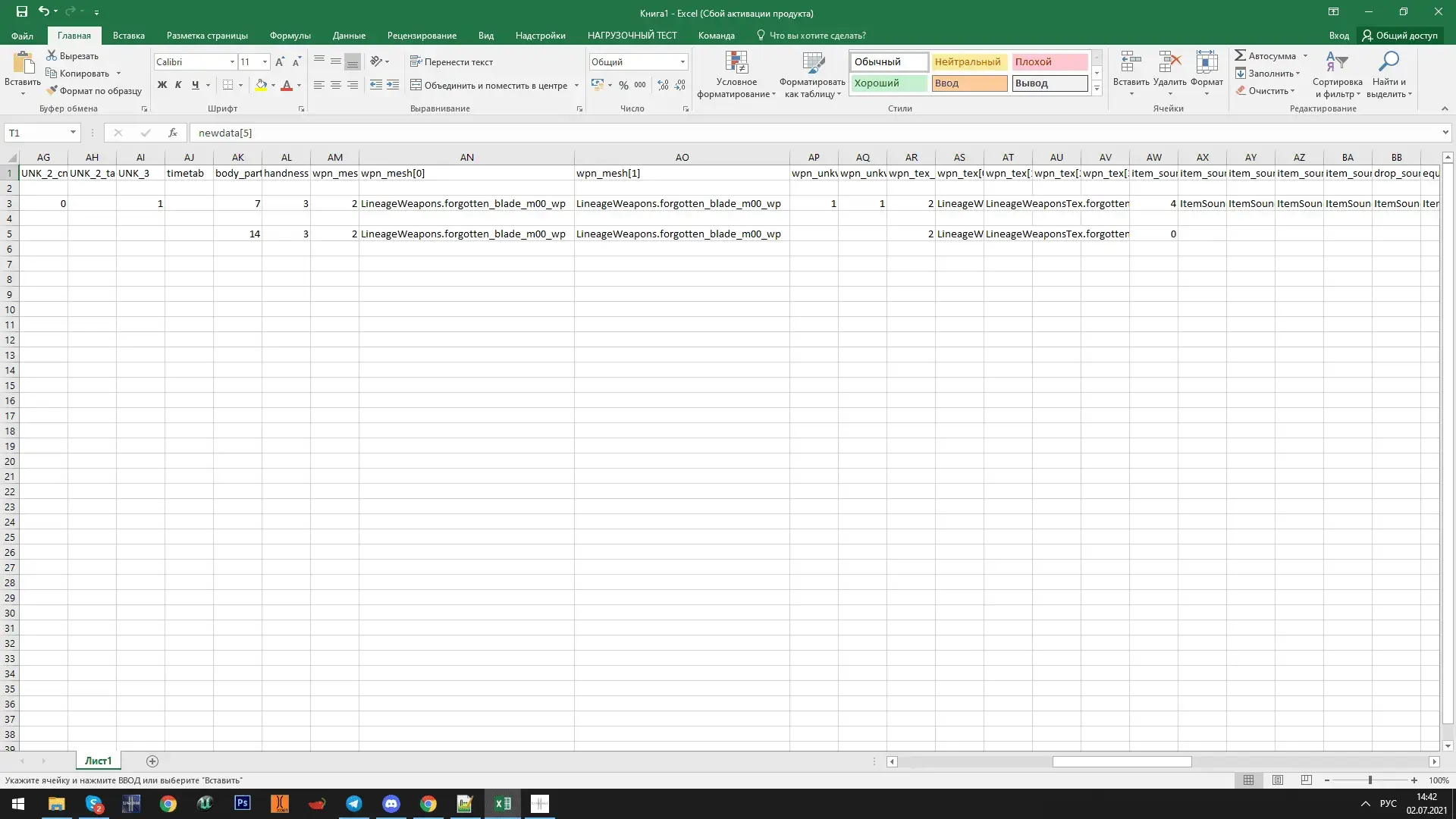Decrease font size with the A-down icon

(297, 61)
